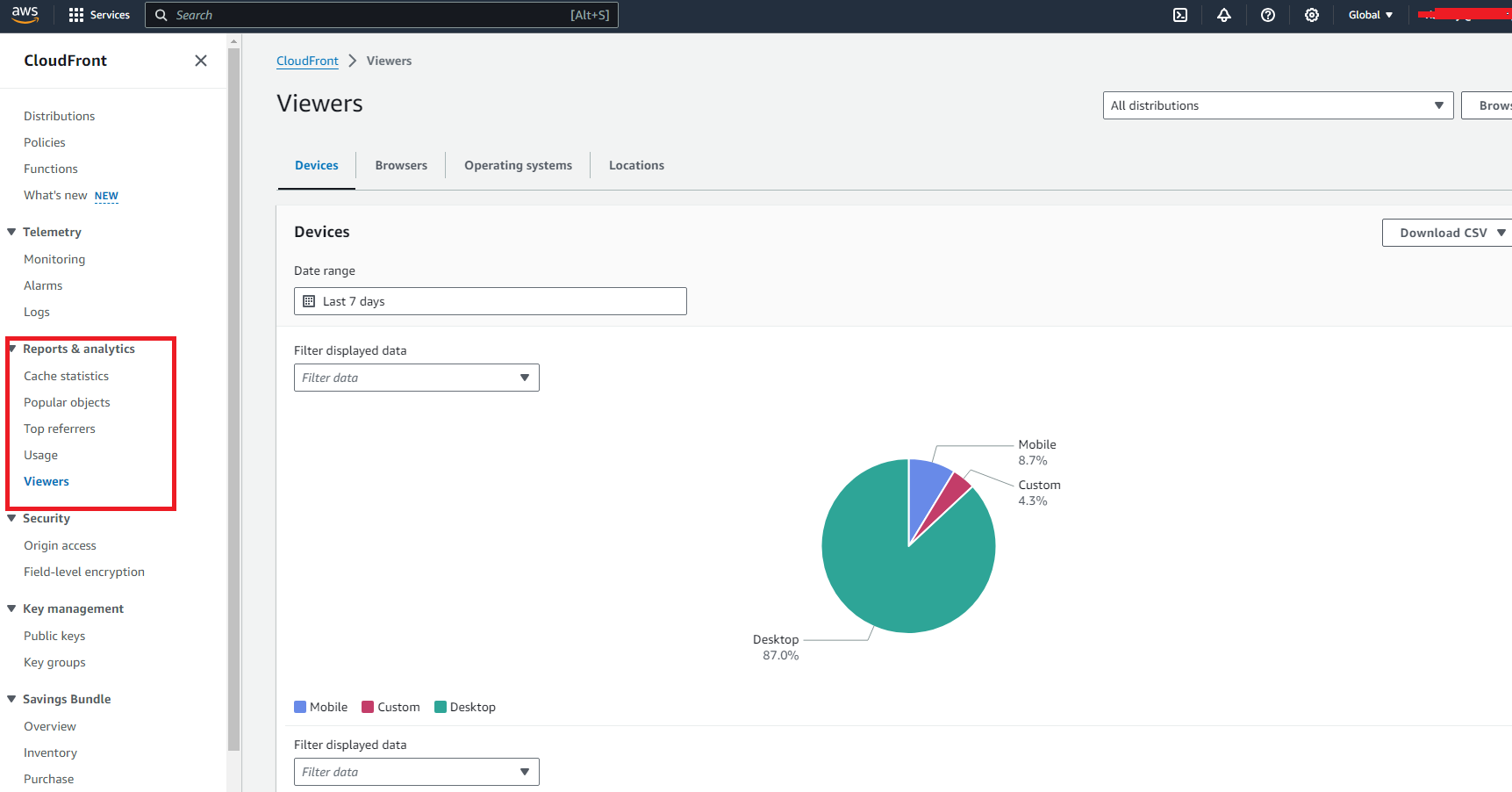This screenshot has height=792, width=1512.
Task: Open Savings Bundle Inventory
Action: (50, 752)
